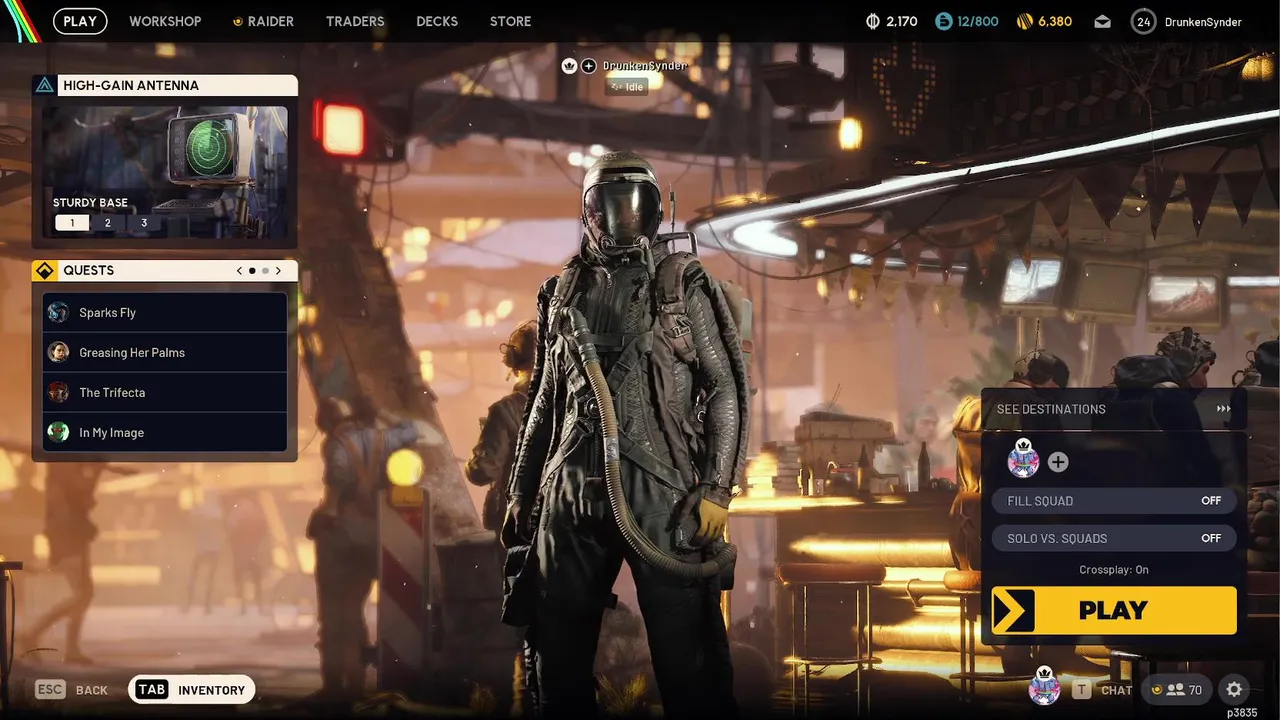Click the ESC Back button
Viewport: 1280px width, 720px height.
71,690
